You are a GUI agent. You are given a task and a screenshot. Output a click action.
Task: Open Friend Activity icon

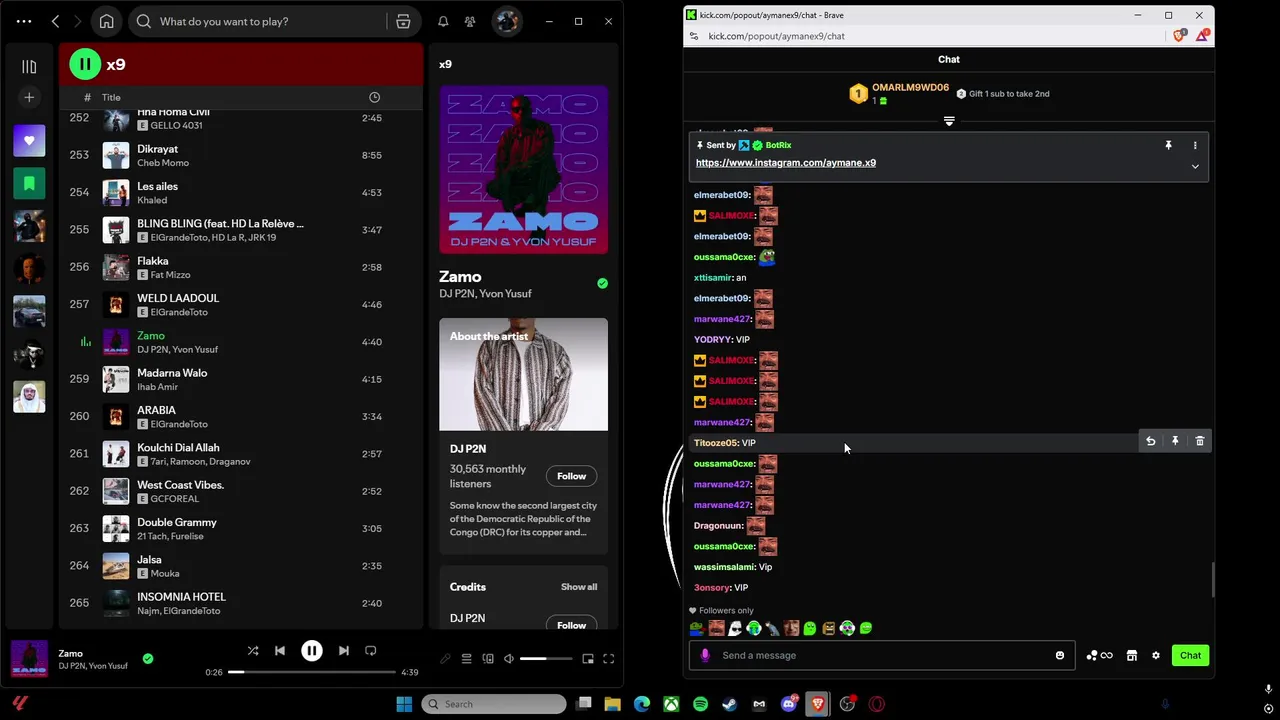(x=470, y=21)
